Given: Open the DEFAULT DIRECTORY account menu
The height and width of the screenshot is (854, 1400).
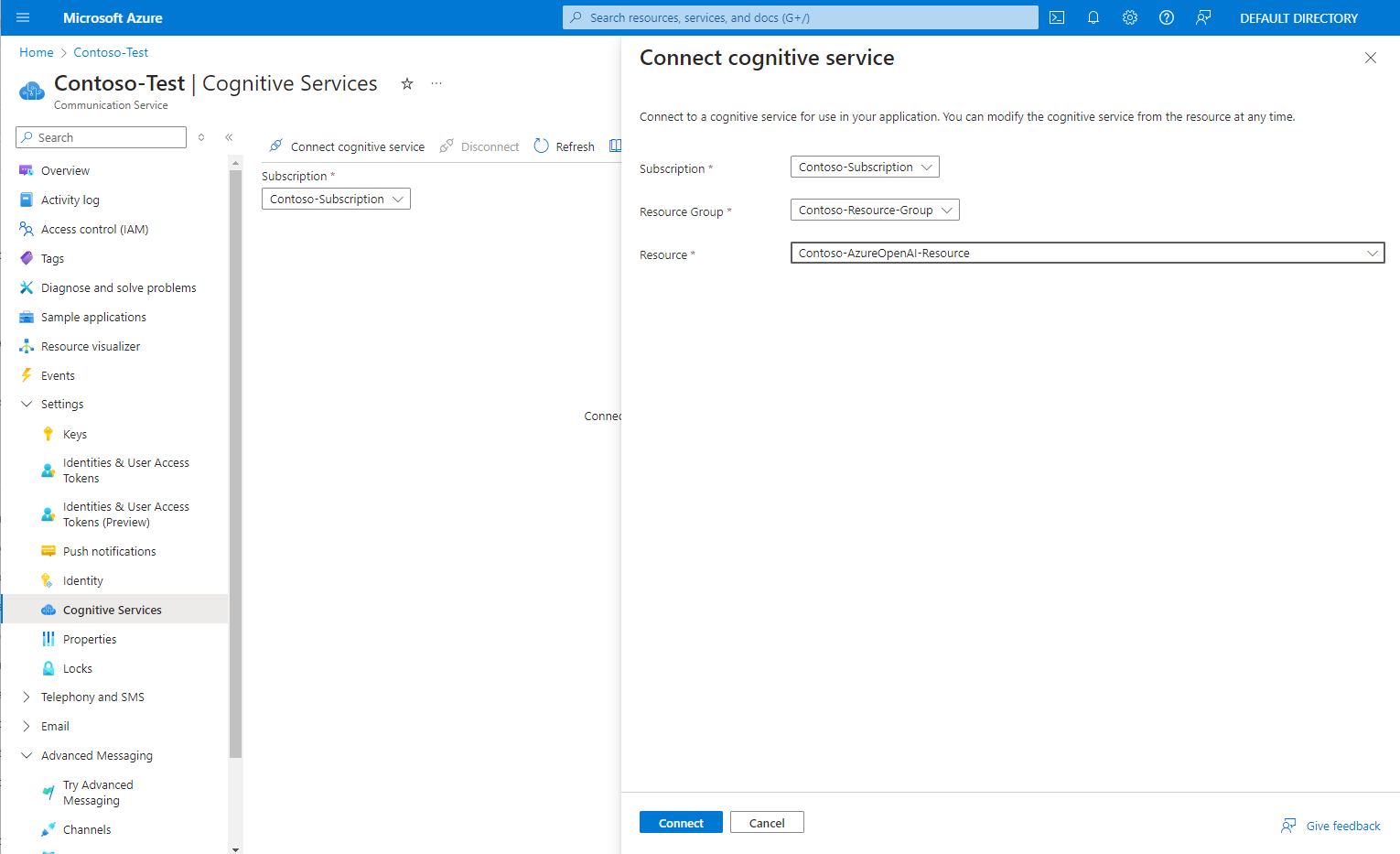Looking at the screenshot, I should [x=1298, y=17].
